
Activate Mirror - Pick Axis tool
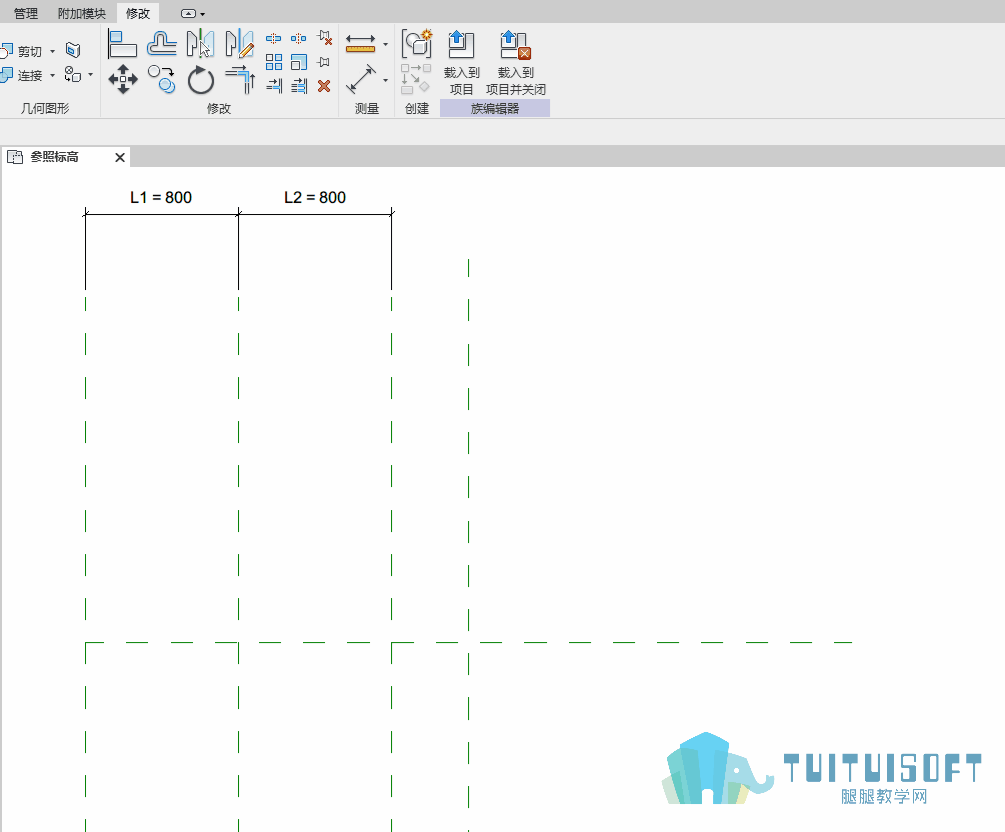200,44
